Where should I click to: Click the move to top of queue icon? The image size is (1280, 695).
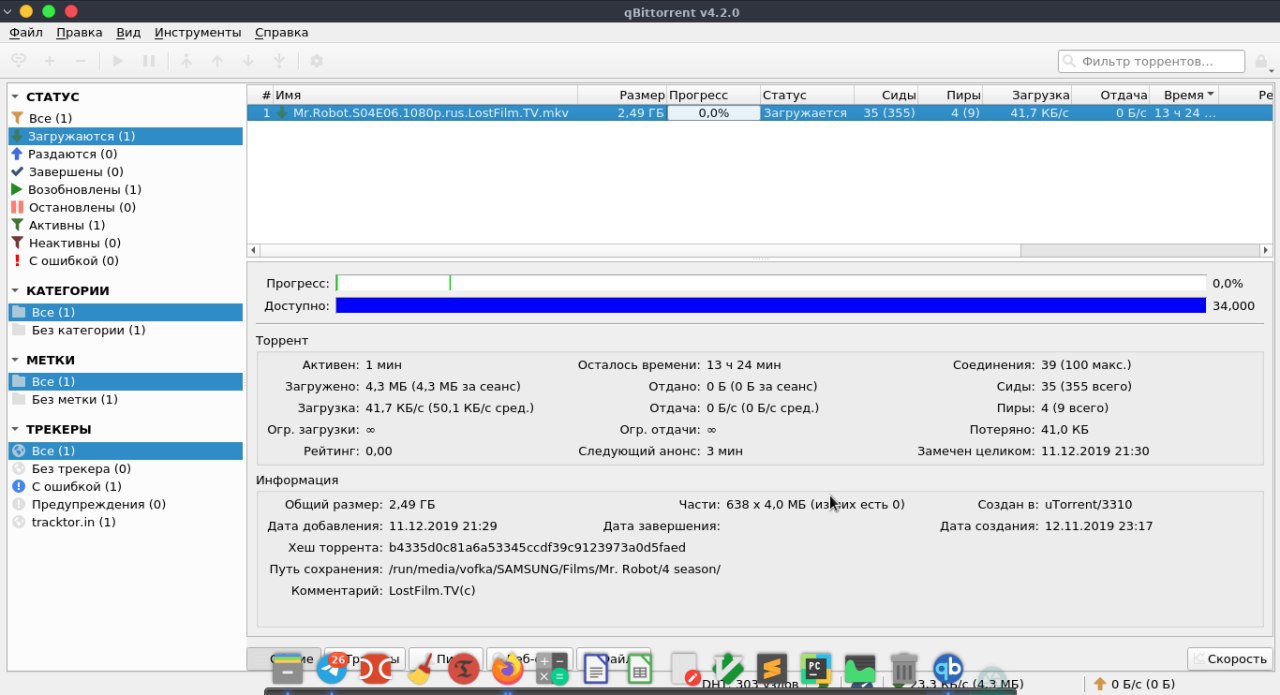tap(186, 61)
